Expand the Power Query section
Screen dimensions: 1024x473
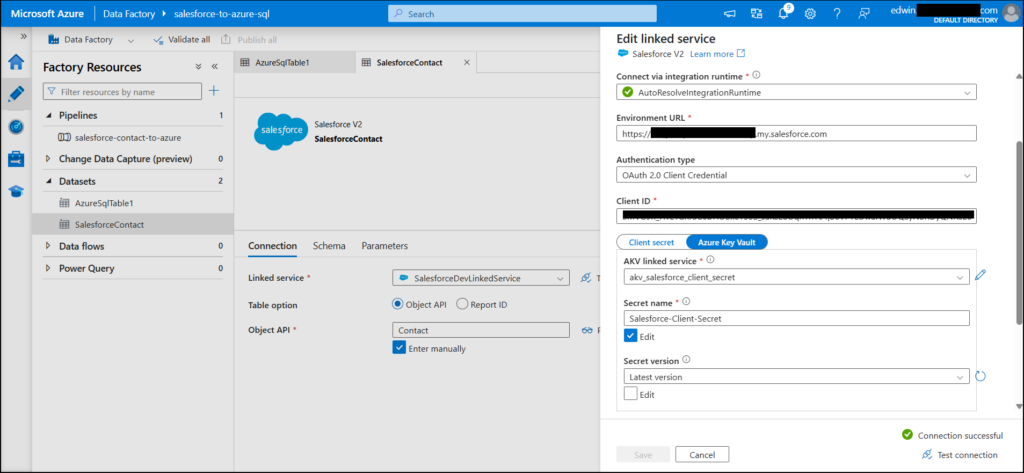[x=49, y=268]
